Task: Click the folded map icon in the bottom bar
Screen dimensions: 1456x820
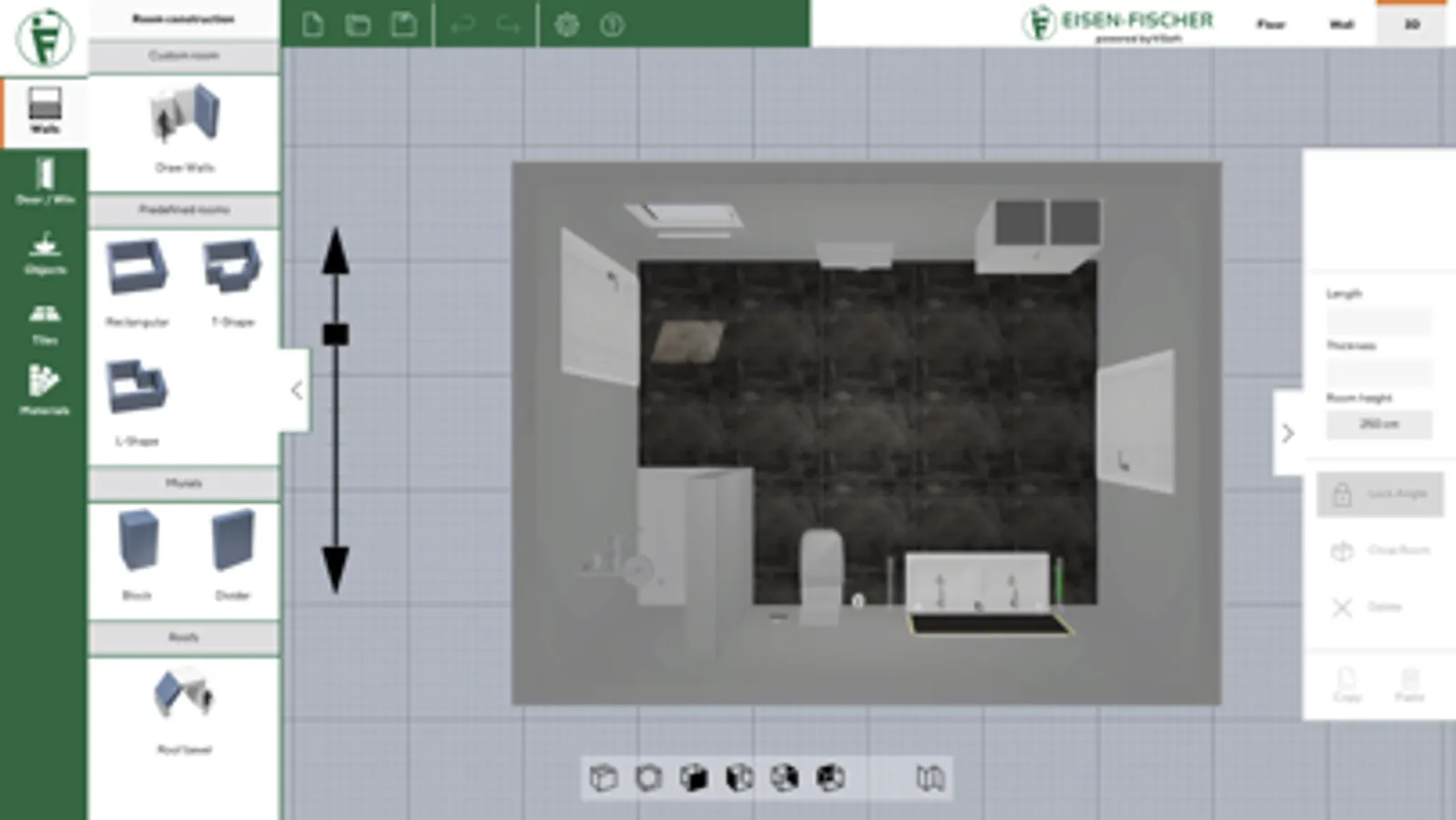Action: pos(930,778)
